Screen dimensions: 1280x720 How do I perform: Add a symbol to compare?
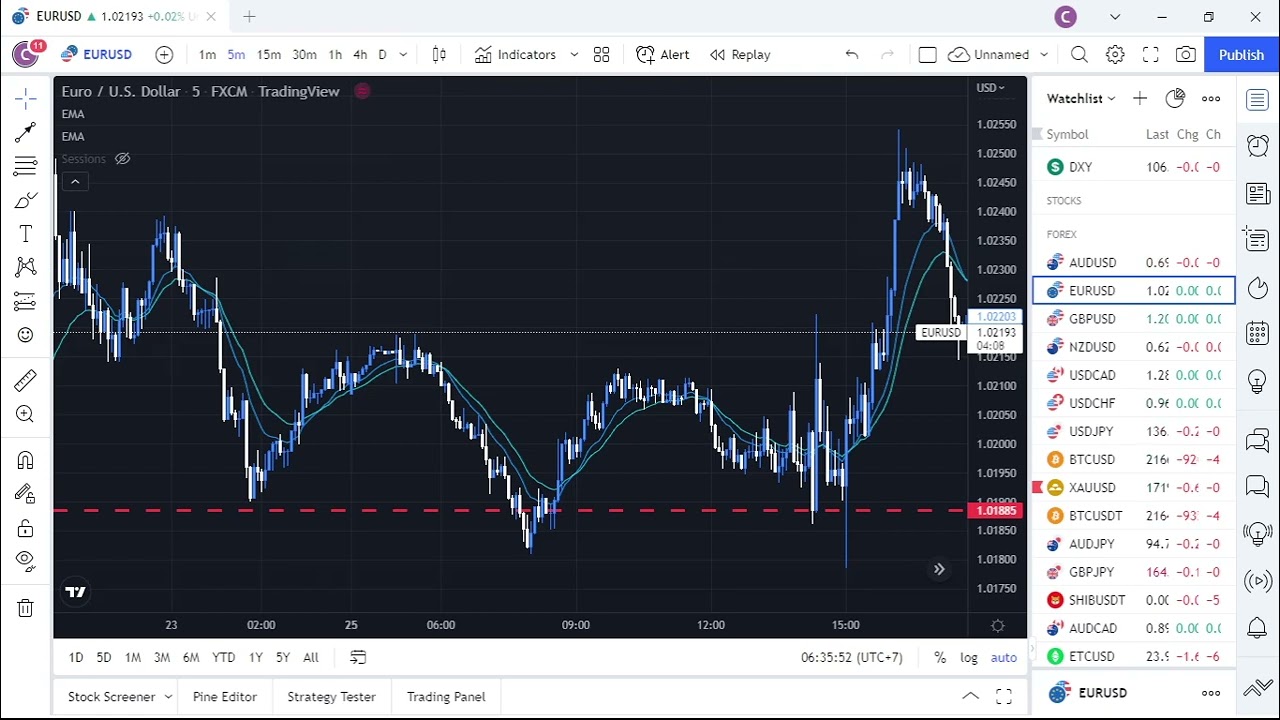point(164,55)
